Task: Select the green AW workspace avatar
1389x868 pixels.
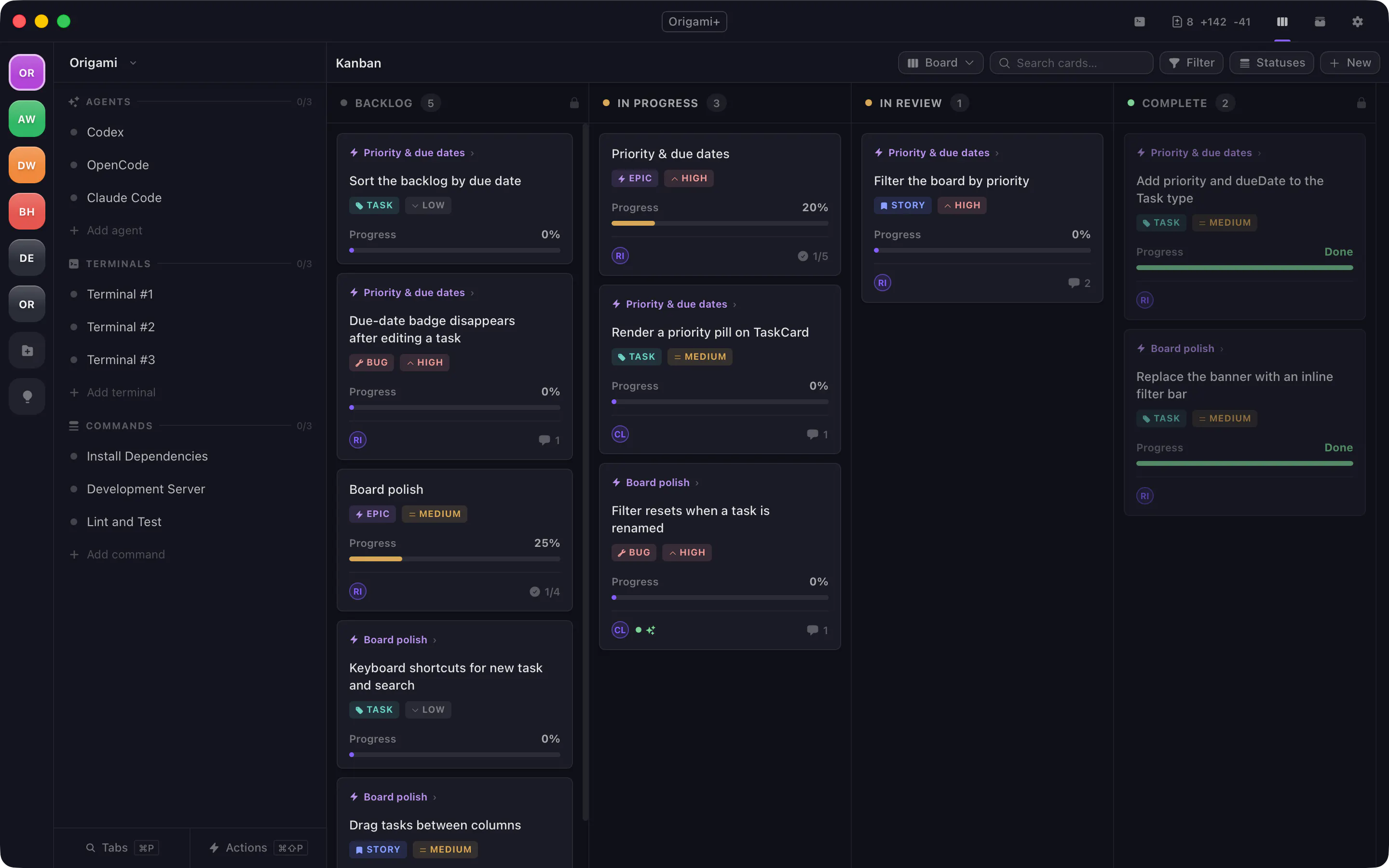Action: click(x=27, y=119)
